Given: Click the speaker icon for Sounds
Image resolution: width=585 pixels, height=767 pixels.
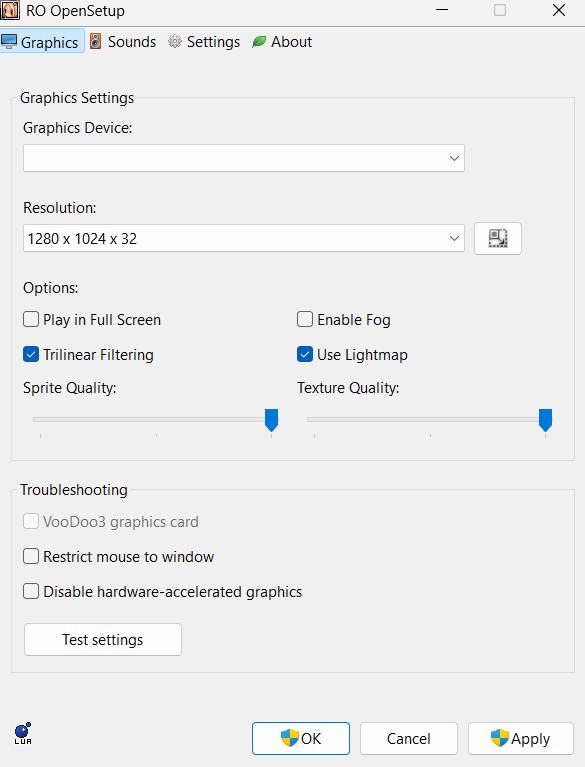Looking at the screenshot, I should [x=95, y=42].
